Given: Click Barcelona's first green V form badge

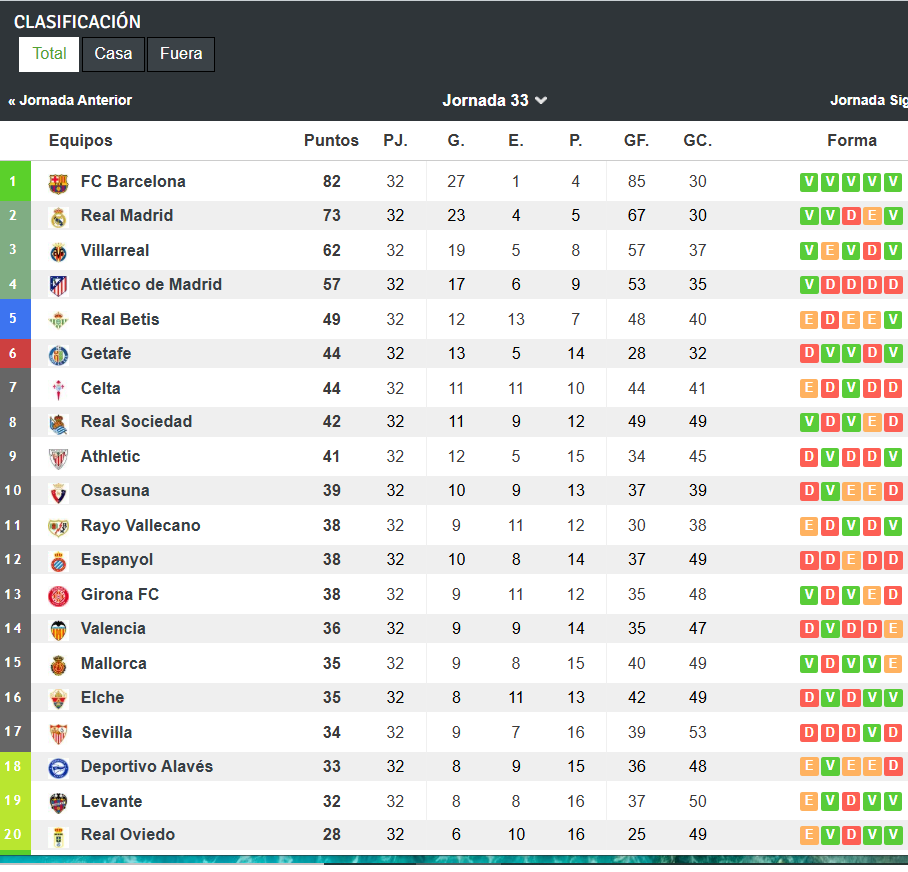Looking at the screenshot, I should coord(809,182).
